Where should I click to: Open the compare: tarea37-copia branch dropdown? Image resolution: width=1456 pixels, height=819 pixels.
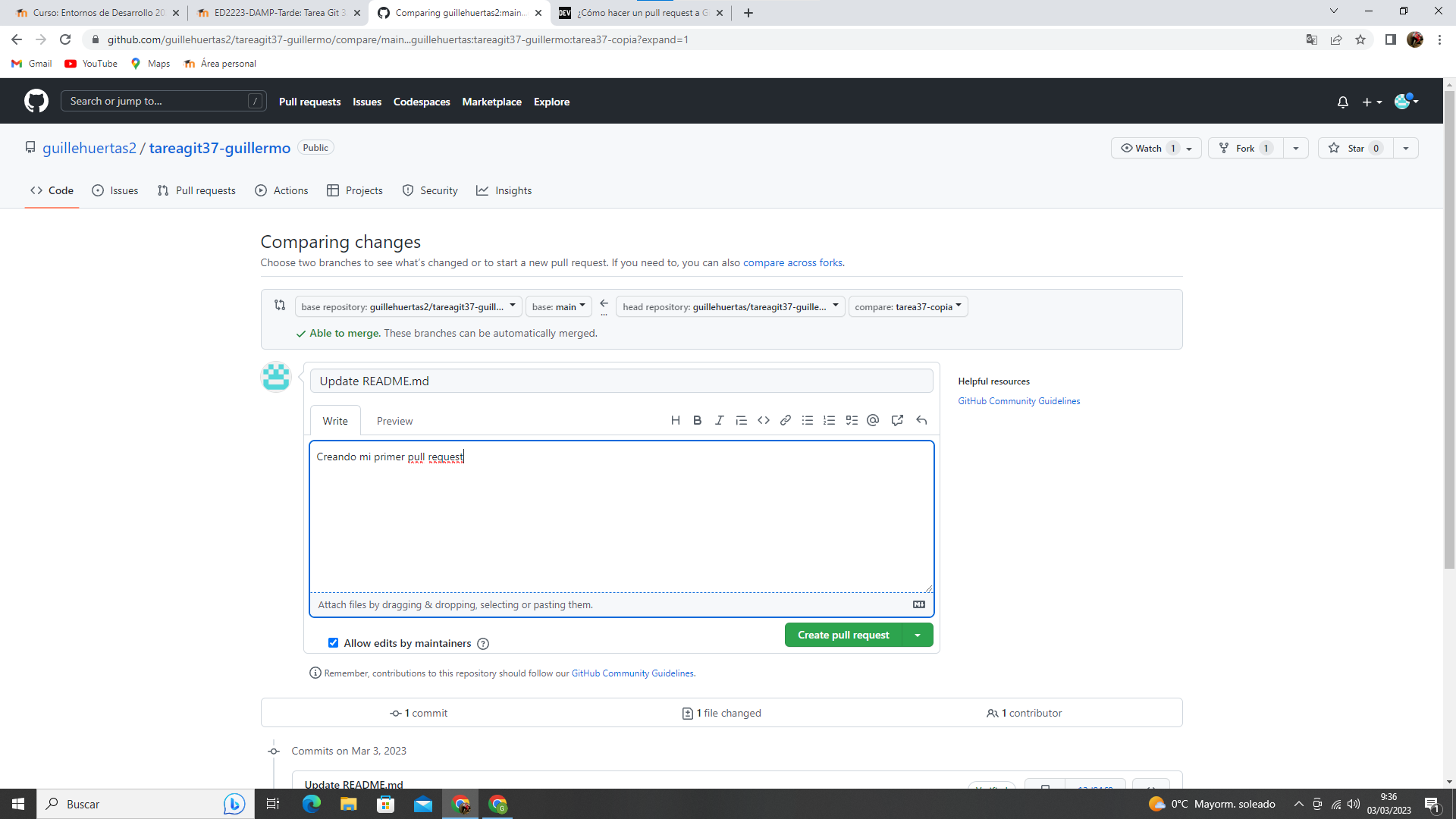point(908,306)
